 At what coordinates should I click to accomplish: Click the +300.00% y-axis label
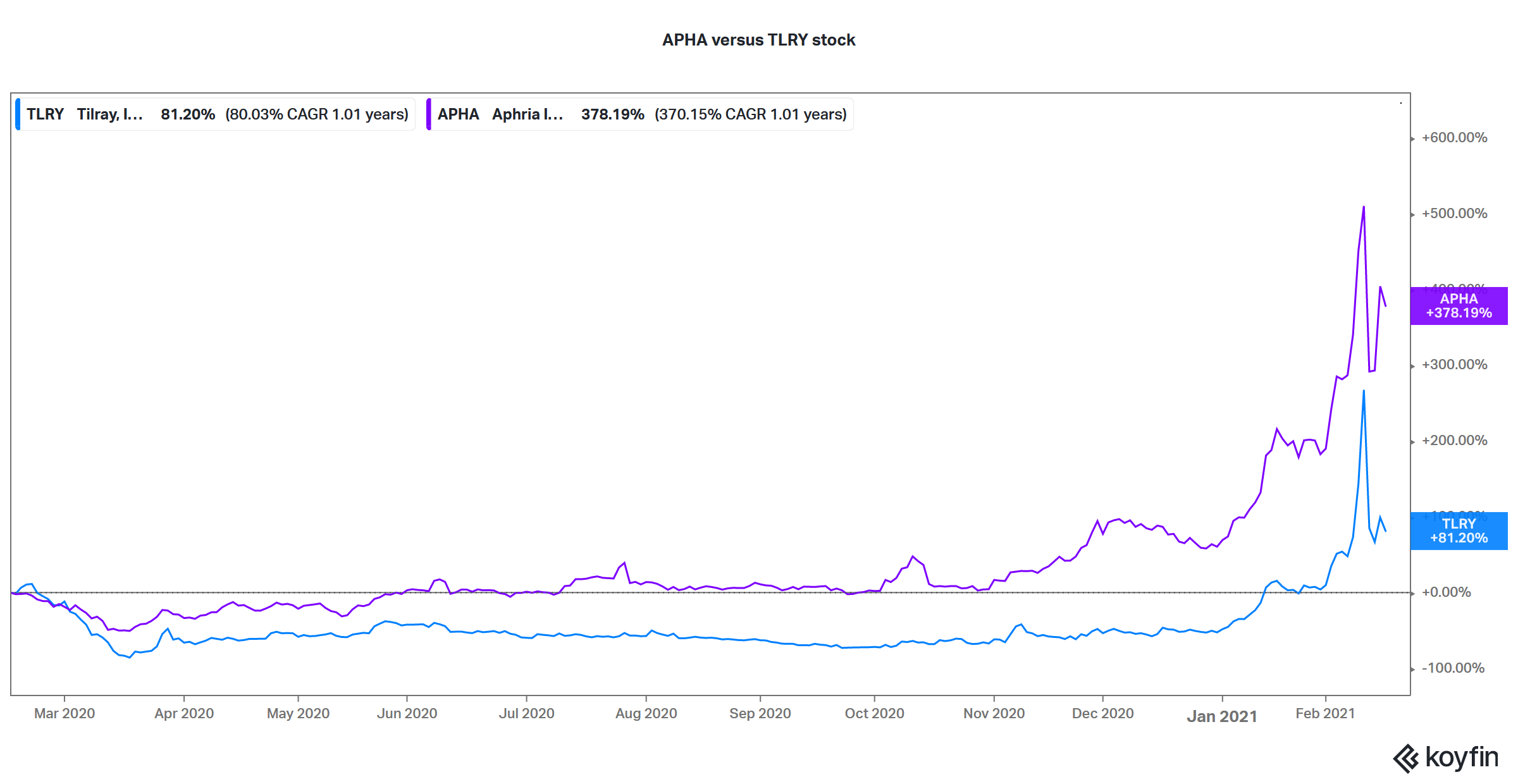[x=1454, y=365]
